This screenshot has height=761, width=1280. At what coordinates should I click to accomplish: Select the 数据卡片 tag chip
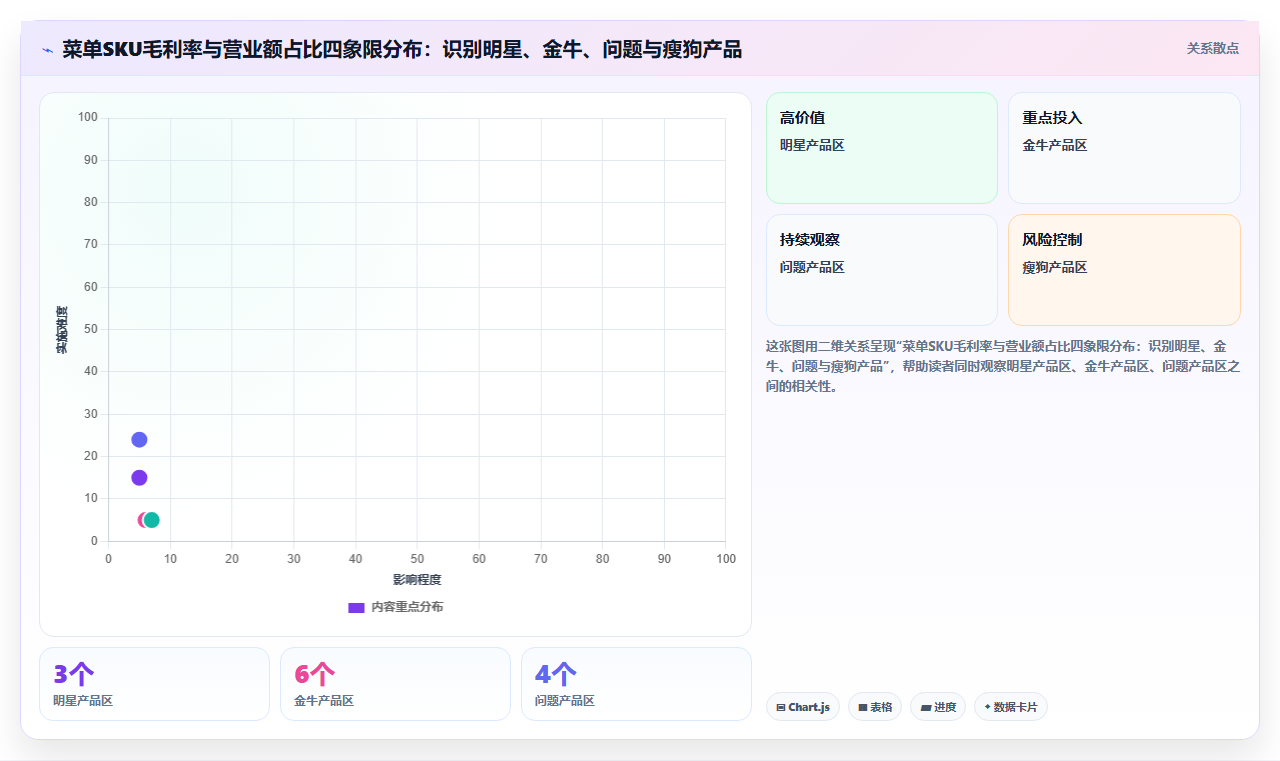point(1011,707)
